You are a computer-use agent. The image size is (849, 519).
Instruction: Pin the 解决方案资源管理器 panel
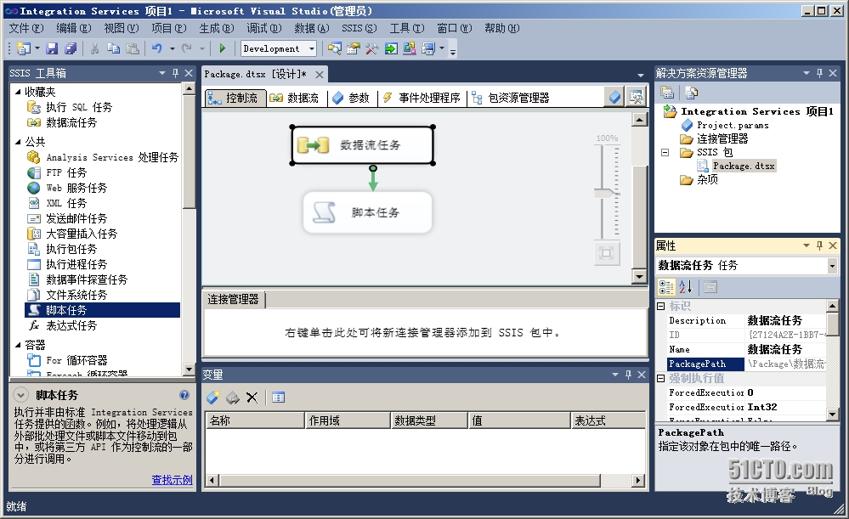coord(819,73)
